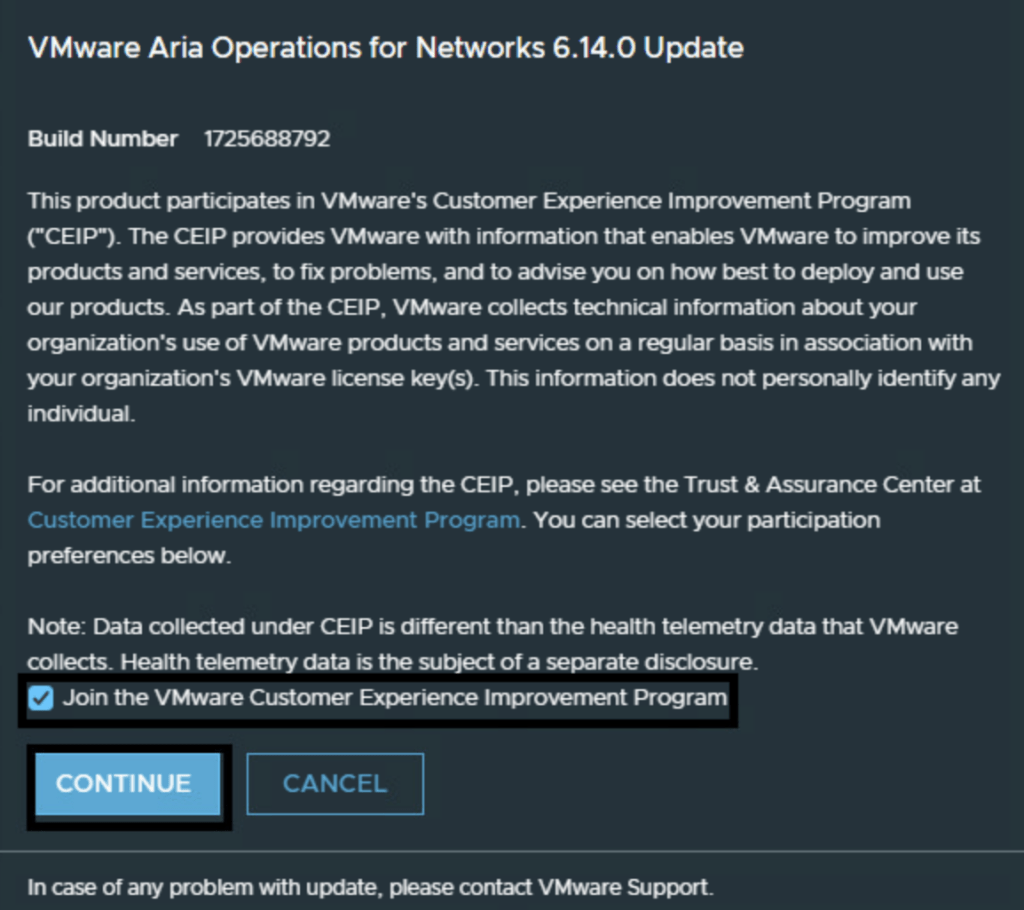Cancel the 6.14.0 update dialog
1024x910 pixels.
pos(335,783)
